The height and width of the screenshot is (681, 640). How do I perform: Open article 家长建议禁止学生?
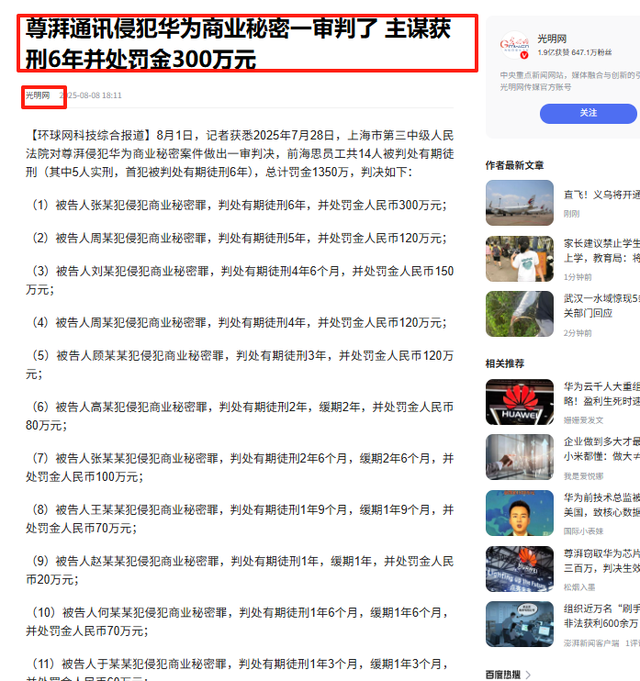point(601,251)
